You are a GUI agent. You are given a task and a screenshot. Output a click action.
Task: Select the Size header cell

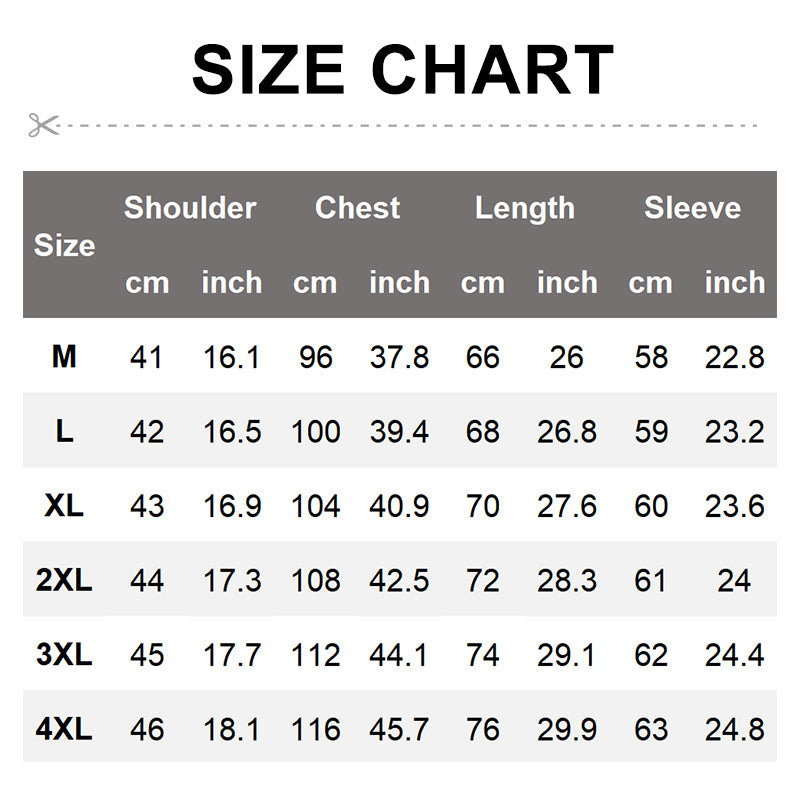point(64,245)
